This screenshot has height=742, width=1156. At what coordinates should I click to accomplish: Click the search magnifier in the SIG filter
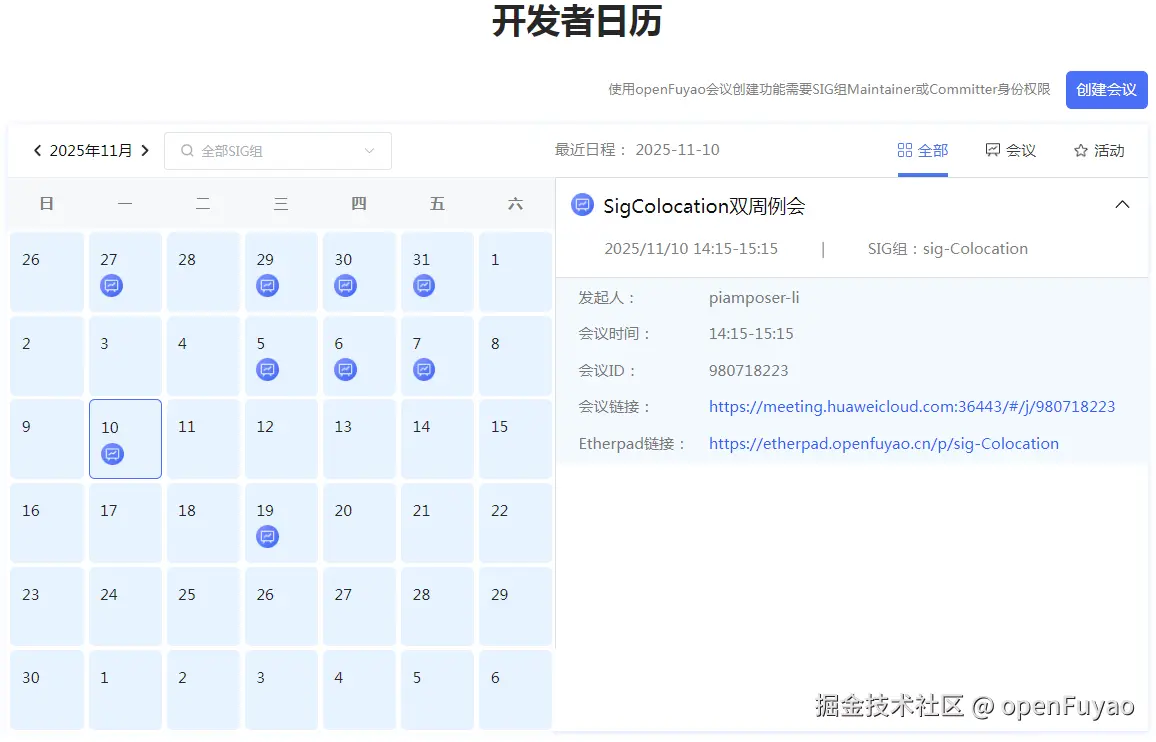tap(187, 150)
